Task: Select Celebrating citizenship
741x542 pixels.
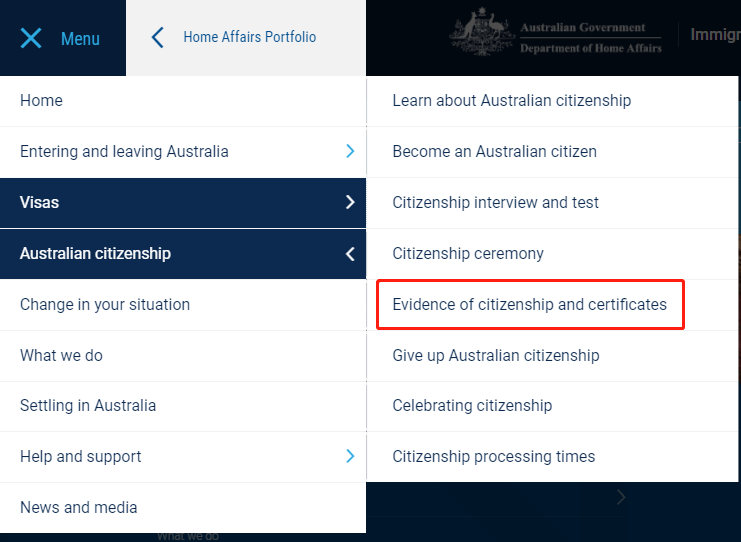Action: tap(472, 406)
